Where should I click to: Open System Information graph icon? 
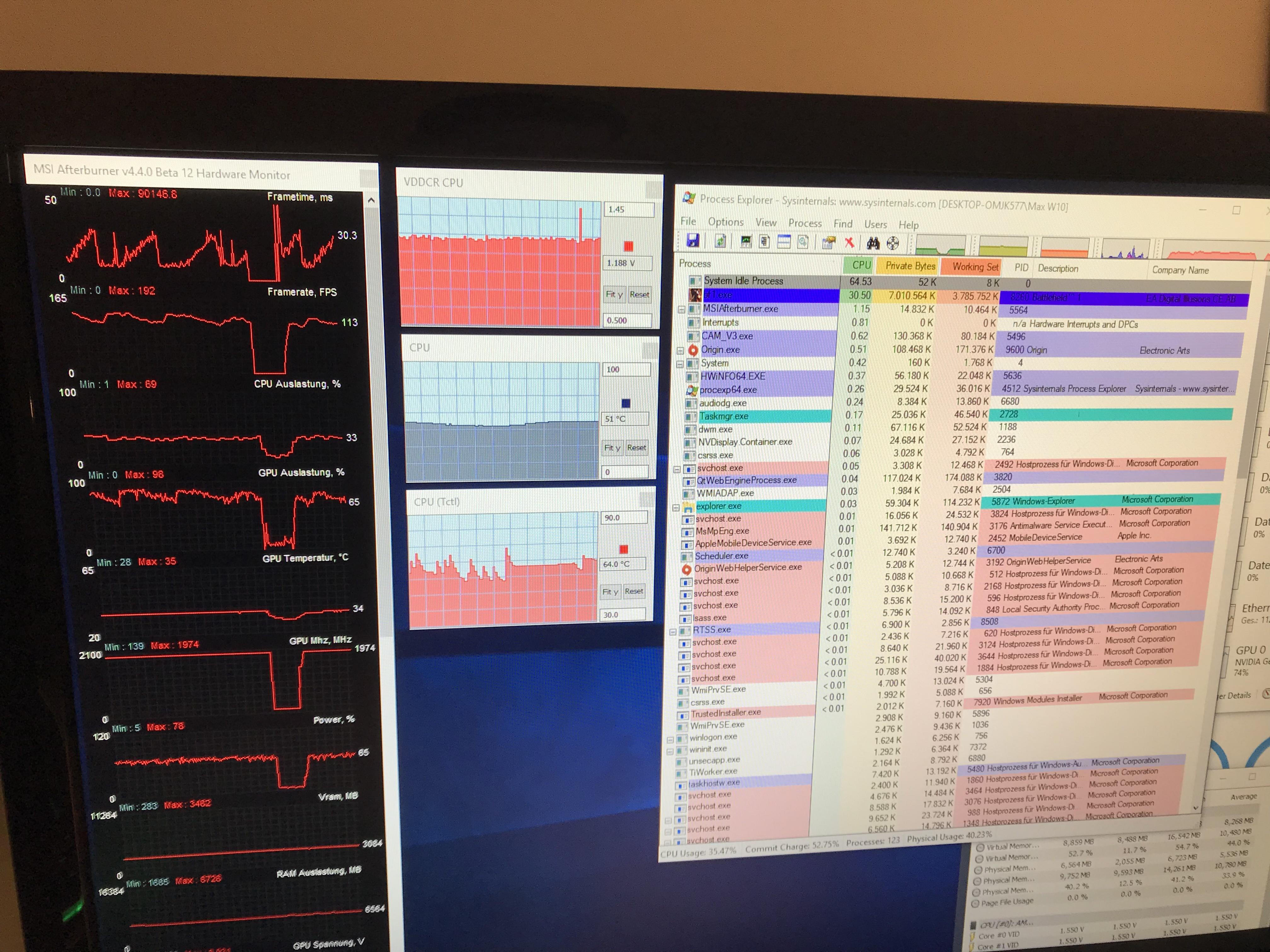point(746,242)
